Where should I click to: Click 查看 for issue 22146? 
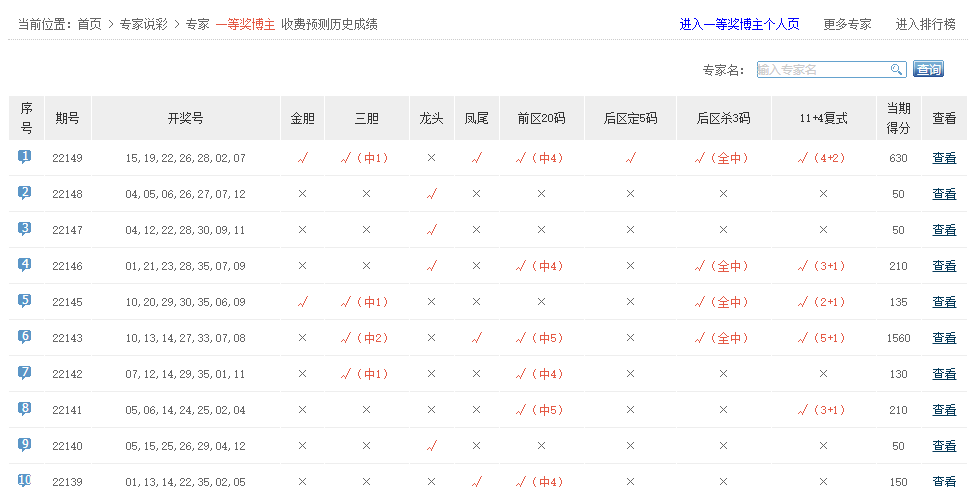[944, 266]
